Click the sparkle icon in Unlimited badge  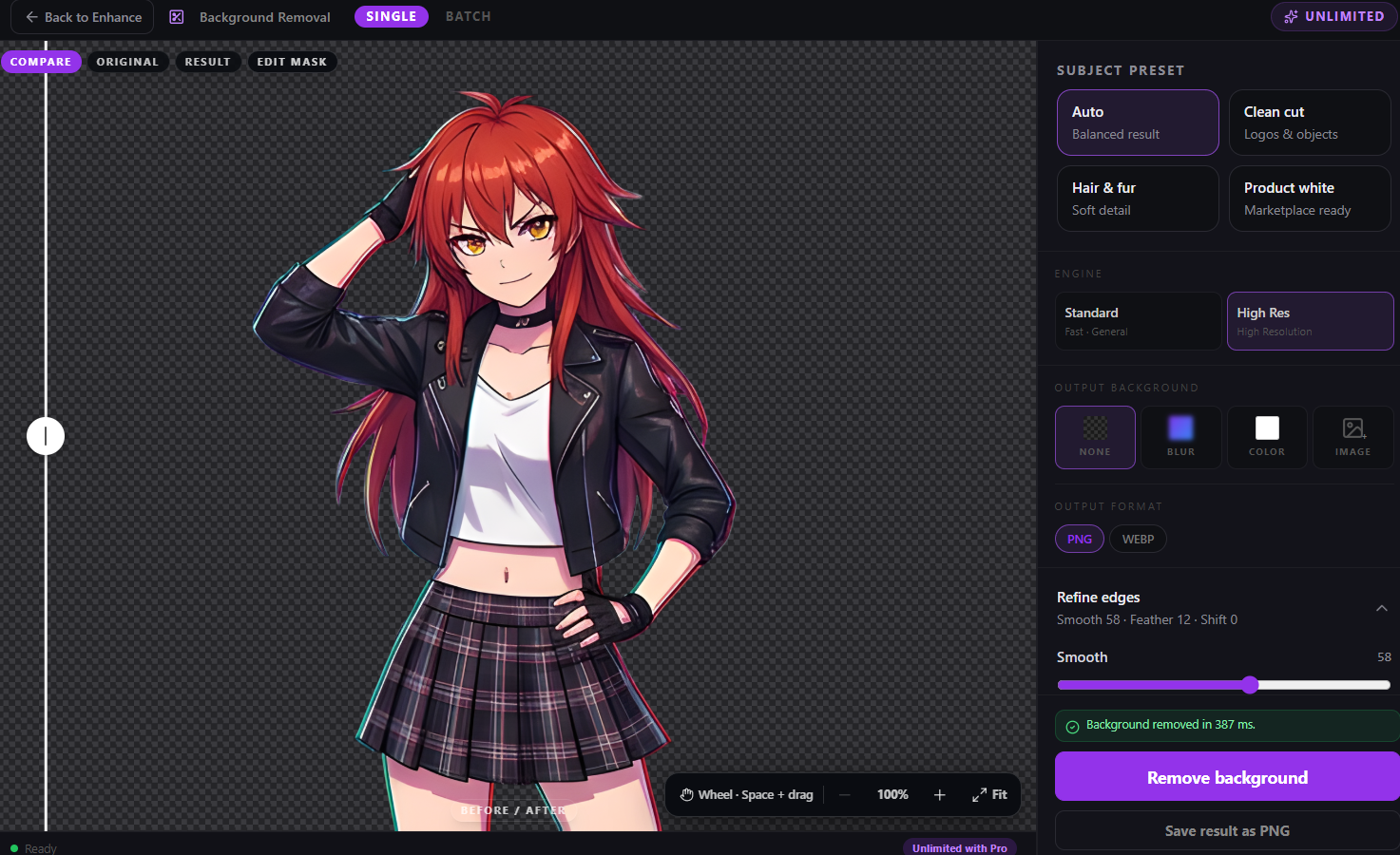pos(1291,16)
